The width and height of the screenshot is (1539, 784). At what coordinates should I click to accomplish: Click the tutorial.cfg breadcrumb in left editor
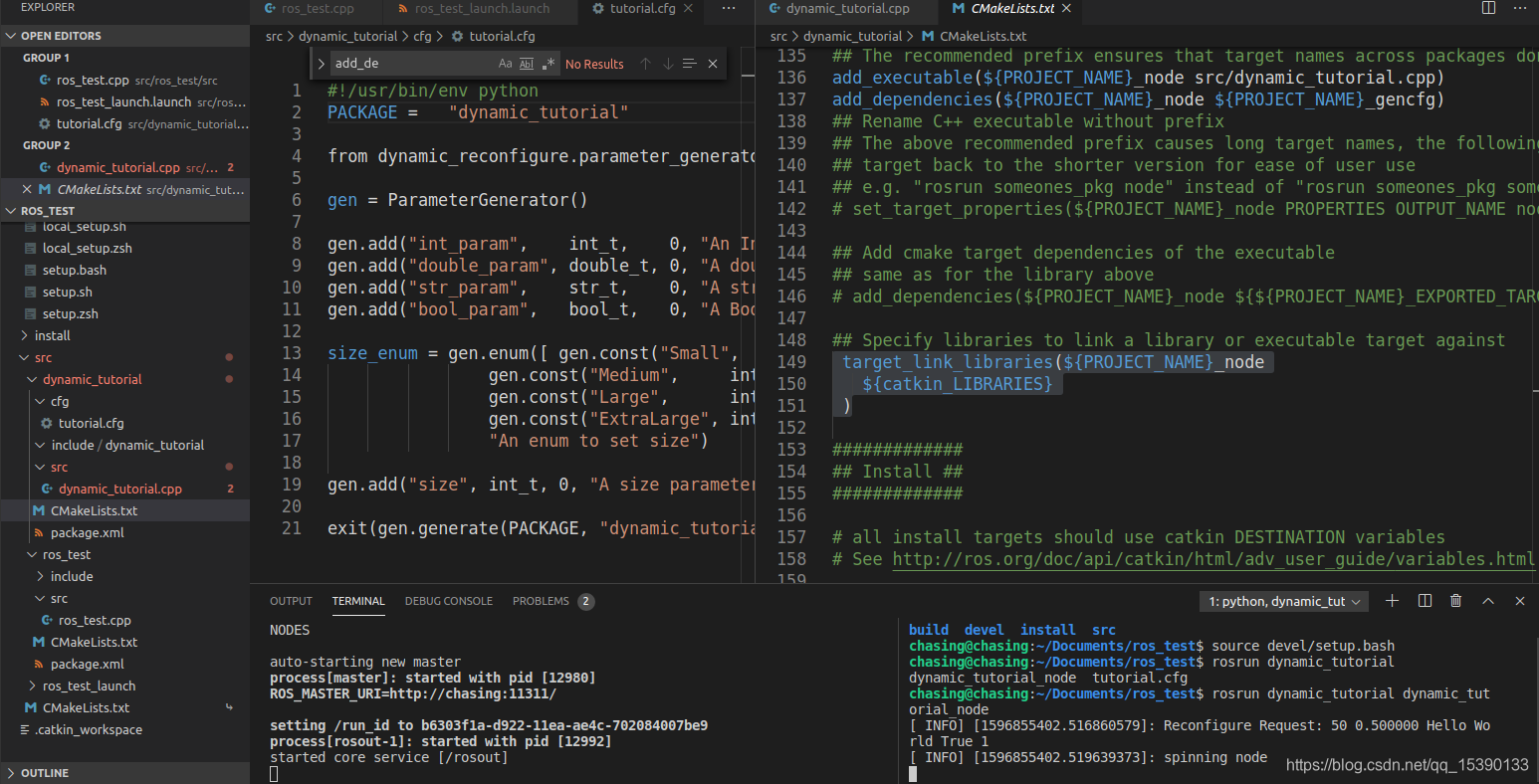click(x=502, y=36)
